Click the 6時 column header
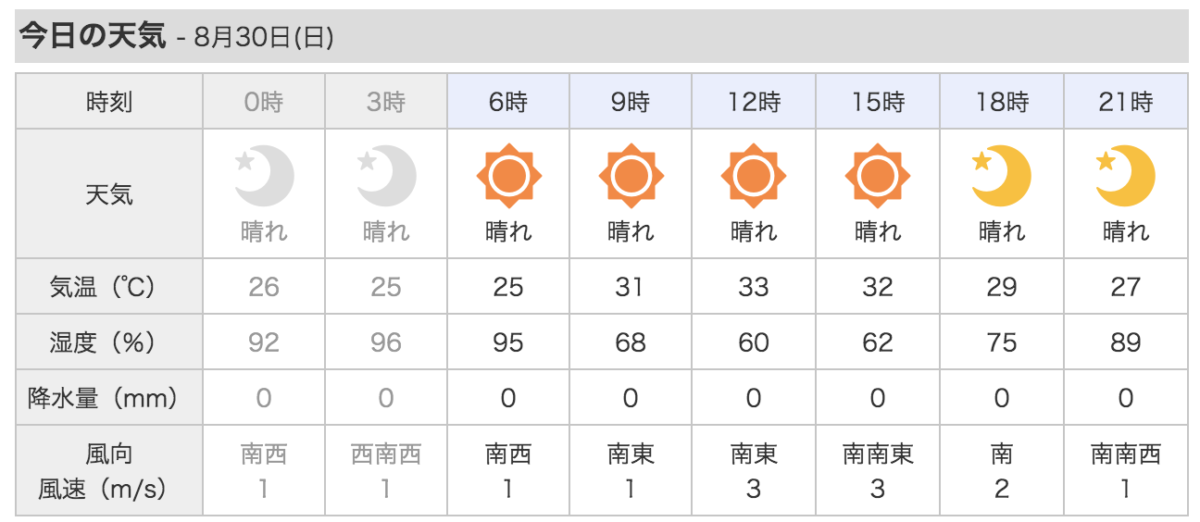The image size is (1200, 522). [x=509, y=101]
